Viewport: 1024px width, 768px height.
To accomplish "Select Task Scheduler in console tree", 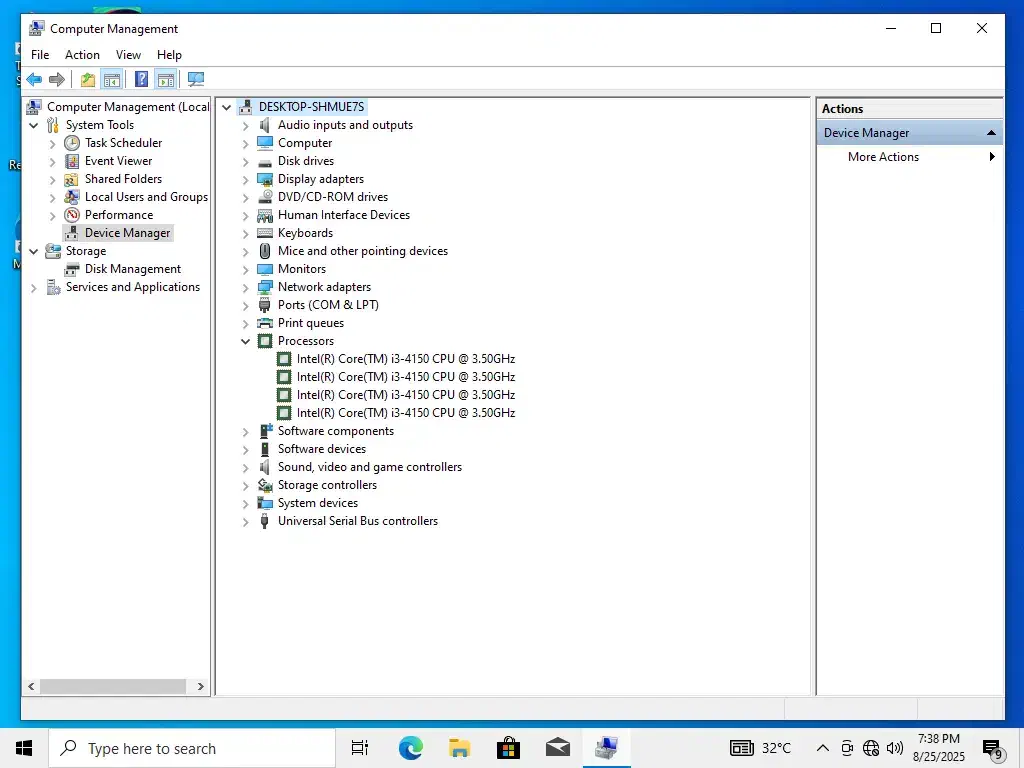I will click(123, 143).
